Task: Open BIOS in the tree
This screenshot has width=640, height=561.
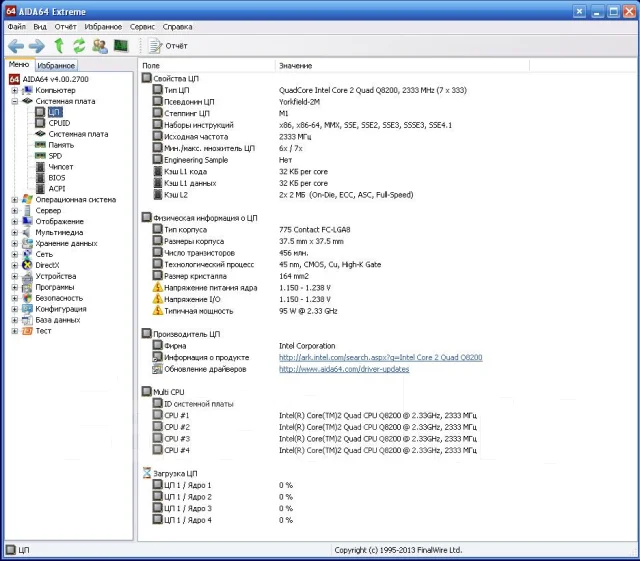Action: [57, 178]
